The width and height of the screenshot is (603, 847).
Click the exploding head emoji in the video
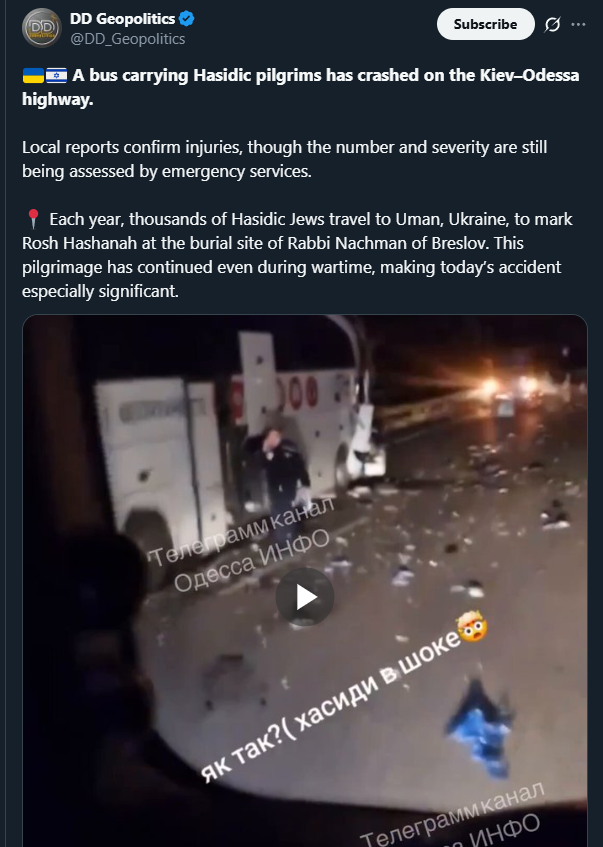tap(472, 626)
